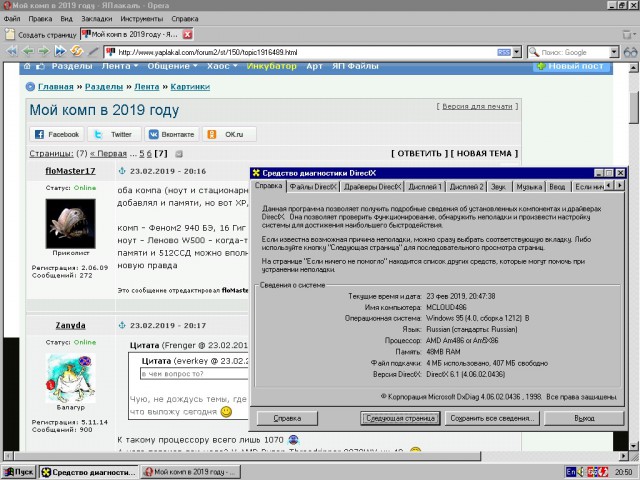Open the Версия для печати link
The height and width of the screenshot is (480, 640).
477,106
